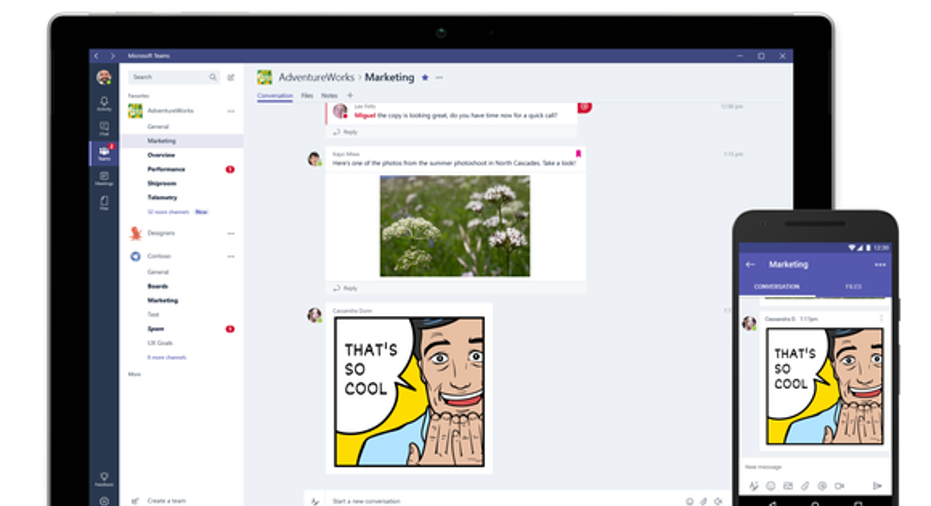
Task: Tap the back arrow on the phone app
Action: point(750,264)
